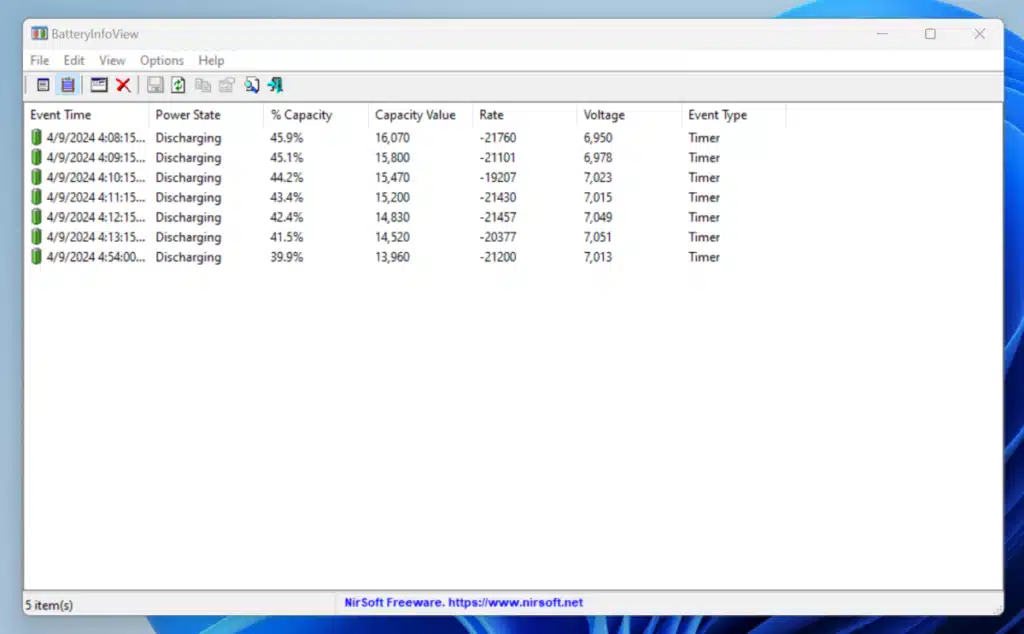Open the View menu
The image size is (1024, 634).
tap(112, 60)
